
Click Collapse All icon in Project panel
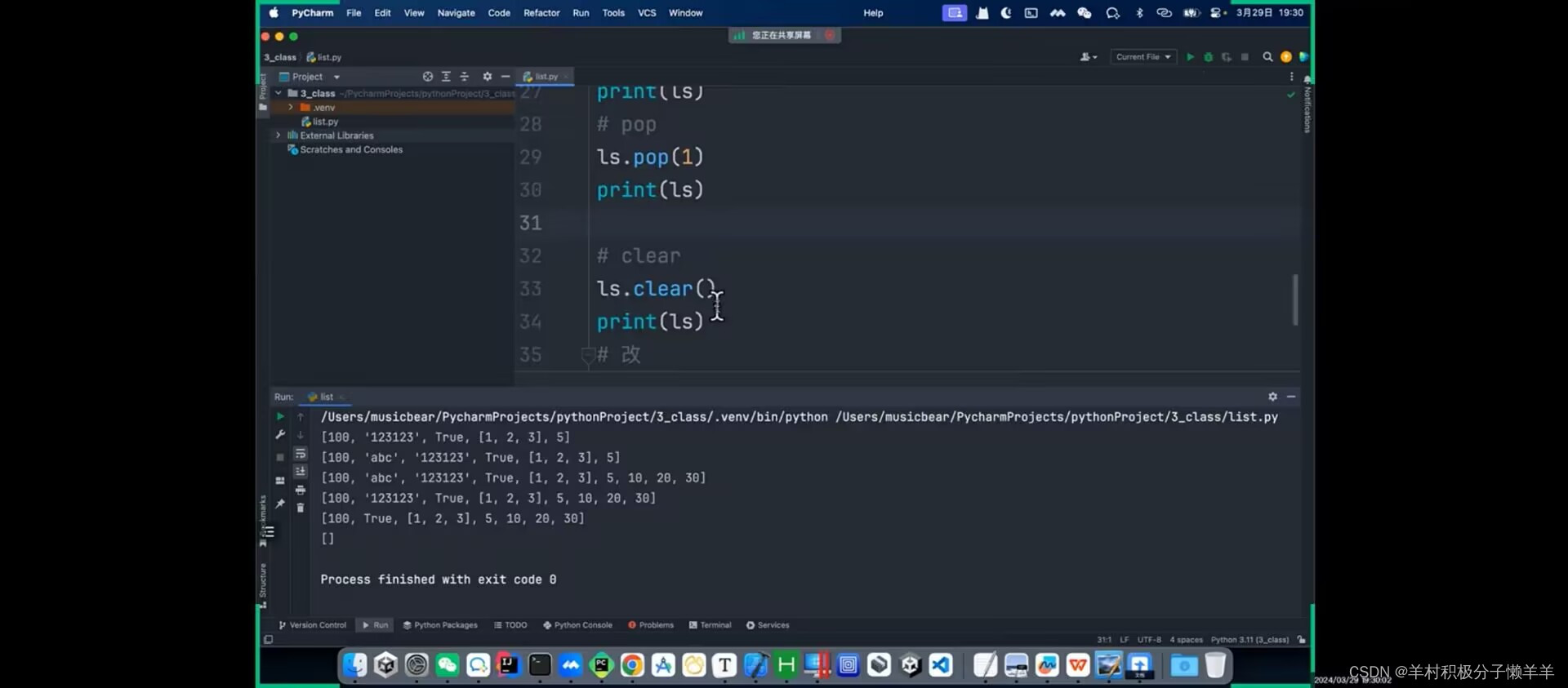464,77
